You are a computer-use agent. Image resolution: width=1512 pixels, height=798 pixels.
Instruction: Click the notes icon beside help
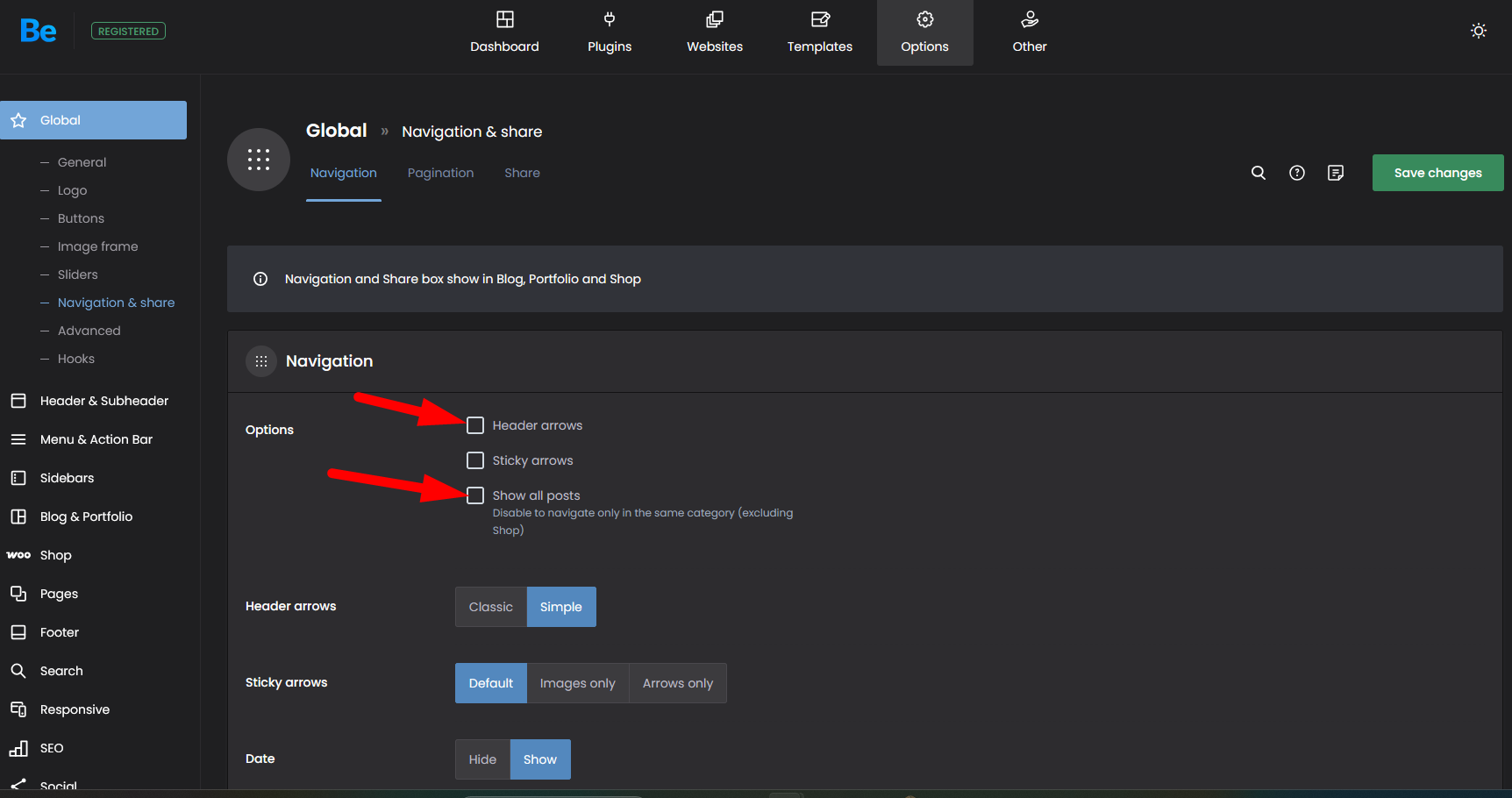pyautogui.click(x=1335, y=173)
